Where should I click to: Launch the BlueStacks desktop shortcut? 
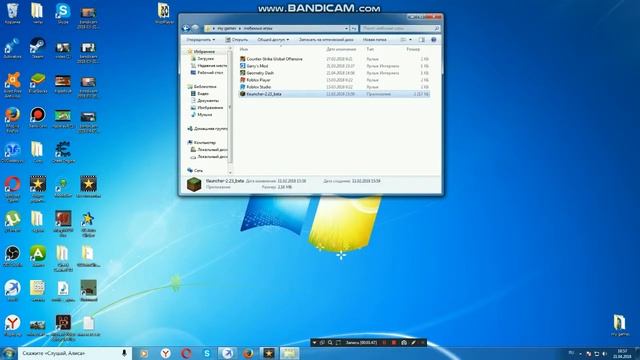pyautogui.click(x=38, y=83)
